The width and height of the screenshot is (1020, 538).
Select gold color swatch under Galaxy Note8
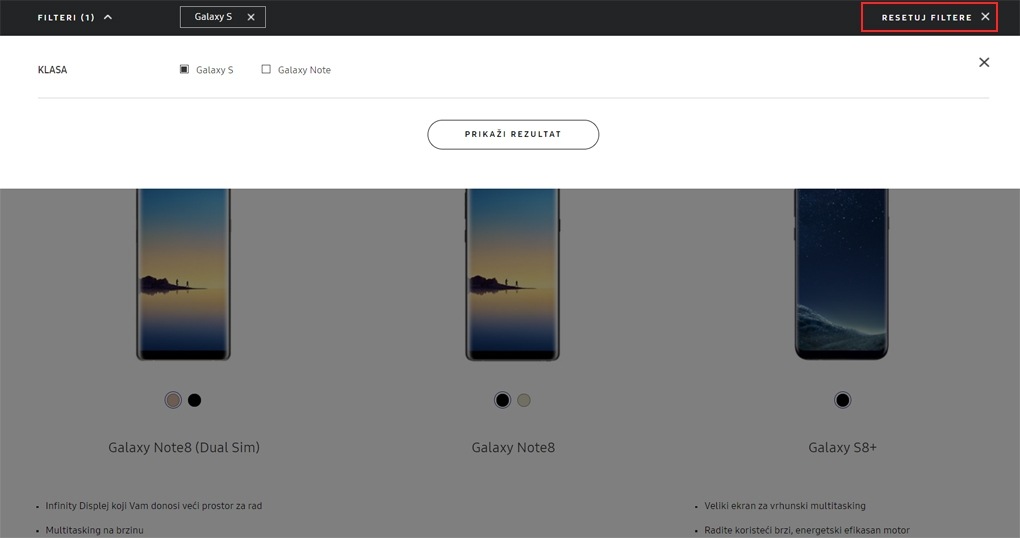pyautogui.click(x=524, y=400)
